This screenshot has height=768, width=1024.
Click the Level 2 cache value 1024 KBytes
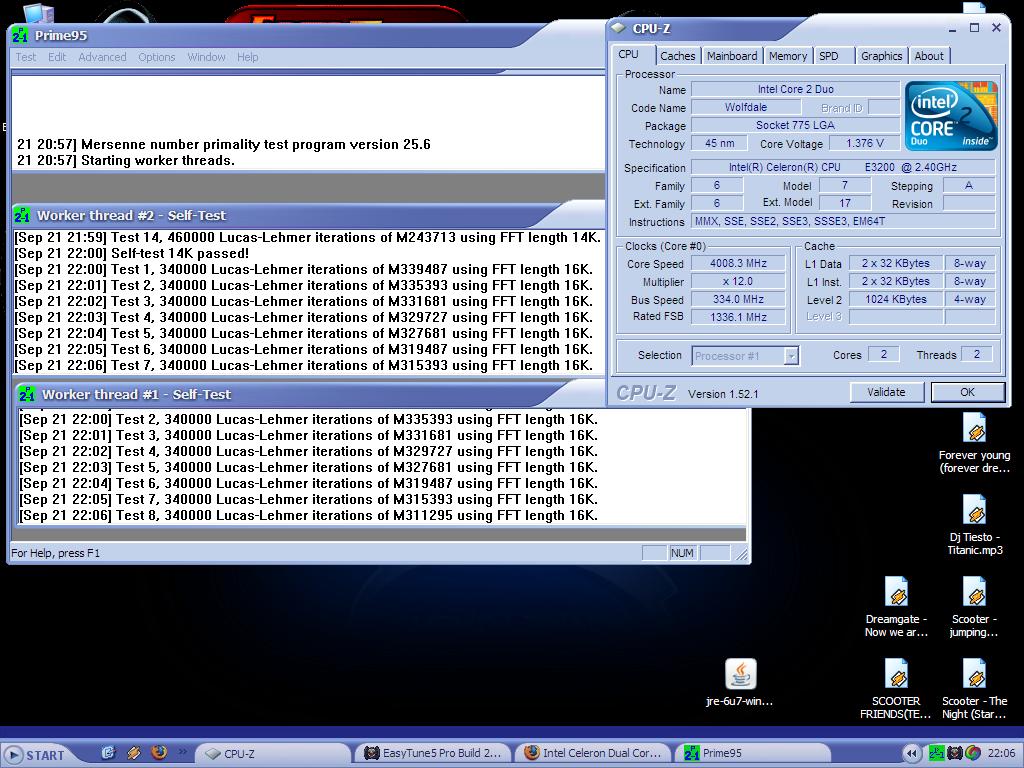point(895,299)
